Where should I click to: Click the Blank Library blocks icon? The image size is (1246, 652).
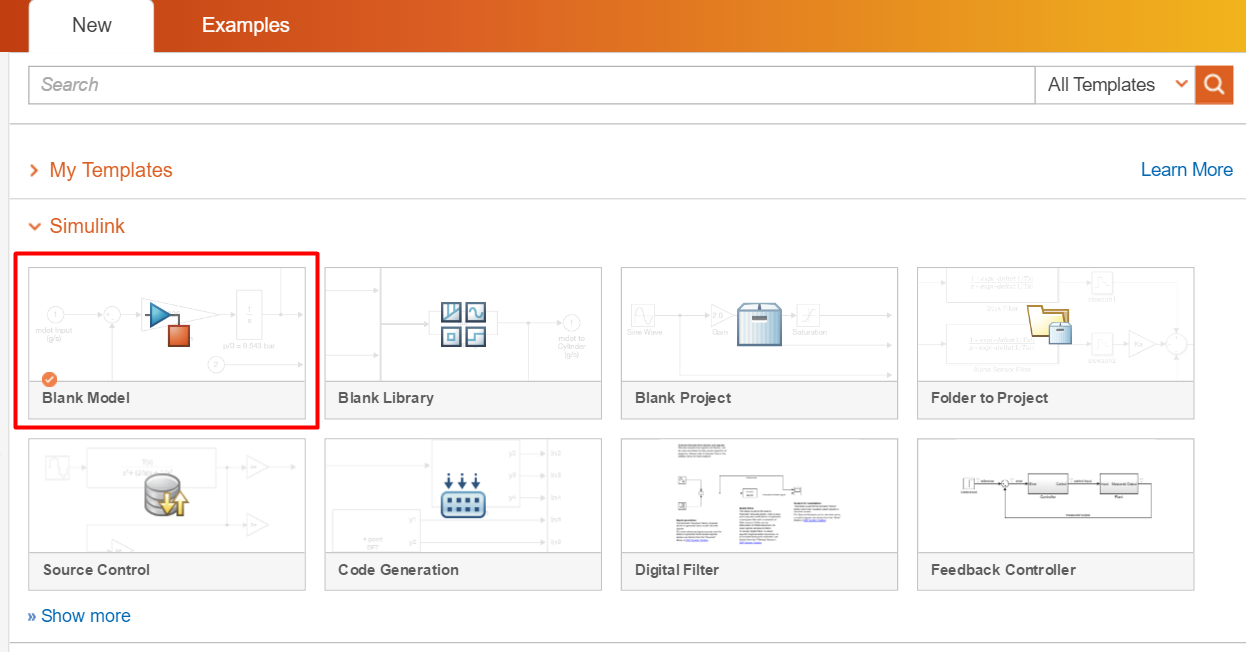click(463, 324)
